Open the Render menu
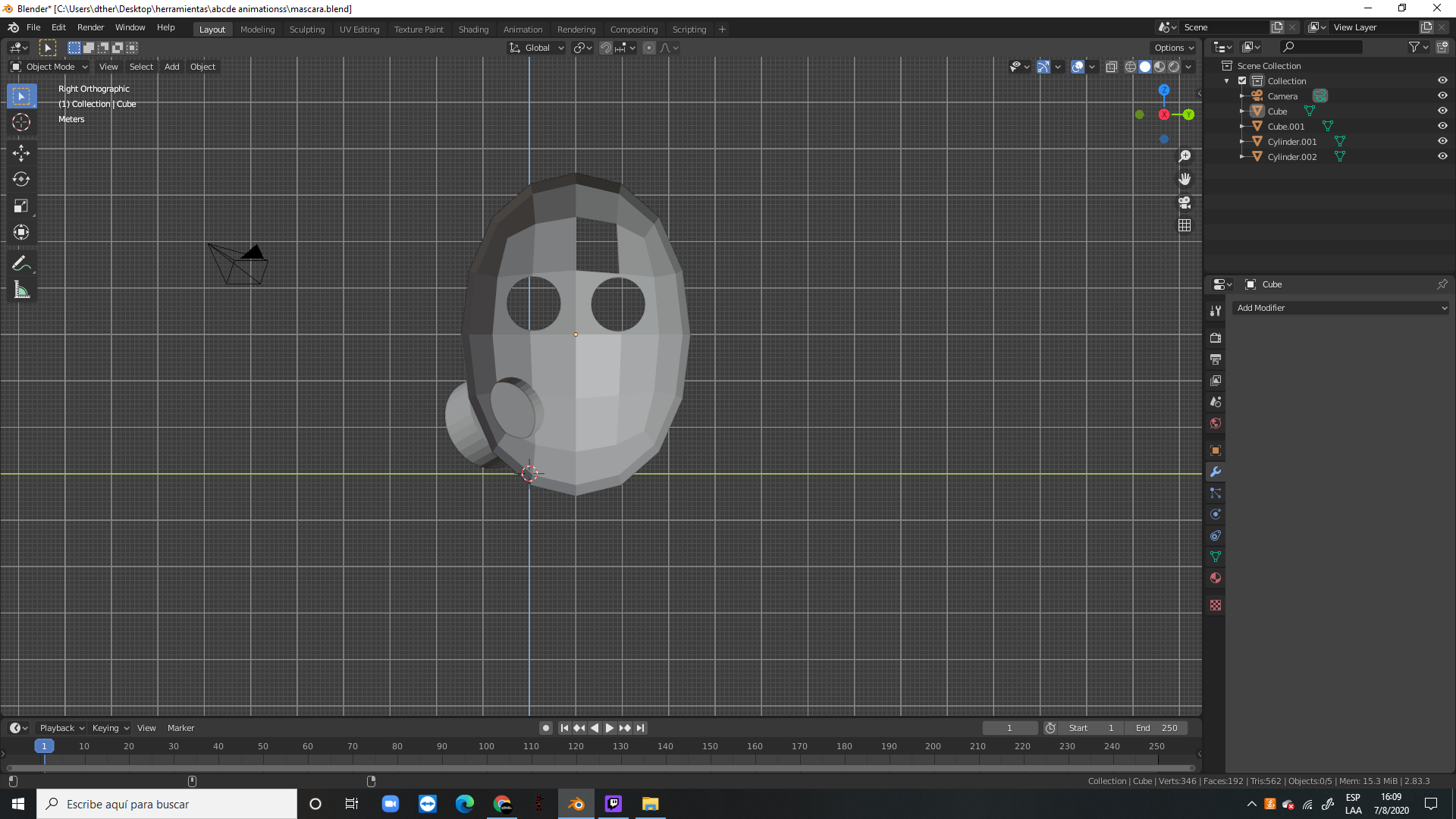Screen dimensions: 1456x819 point(90,27)
